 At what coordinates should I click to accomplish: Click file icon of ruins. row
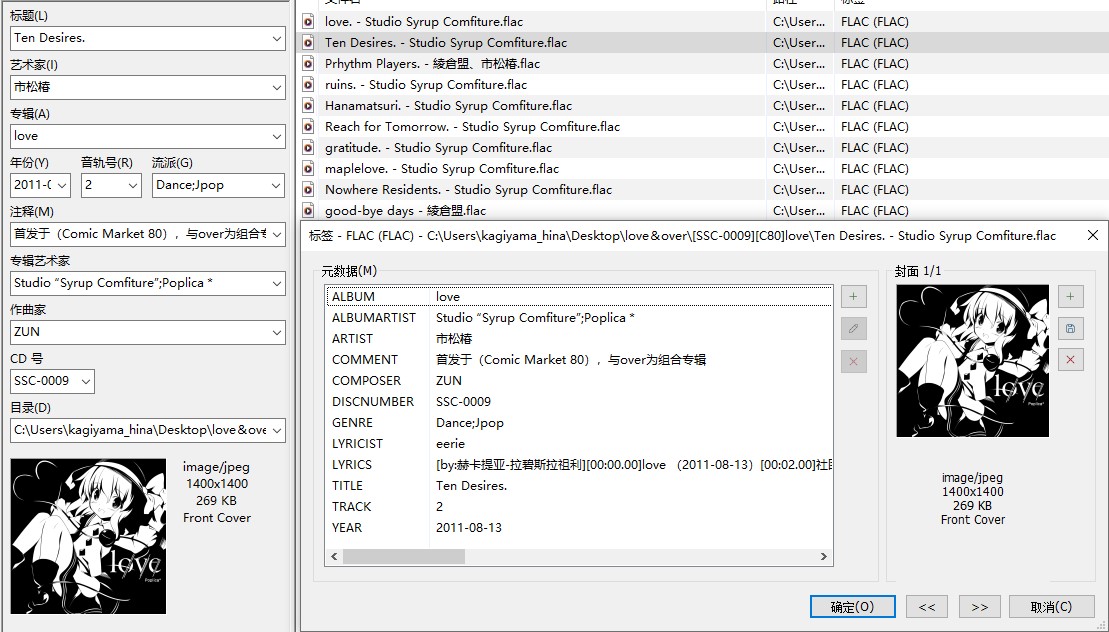[x=308, y=85]
